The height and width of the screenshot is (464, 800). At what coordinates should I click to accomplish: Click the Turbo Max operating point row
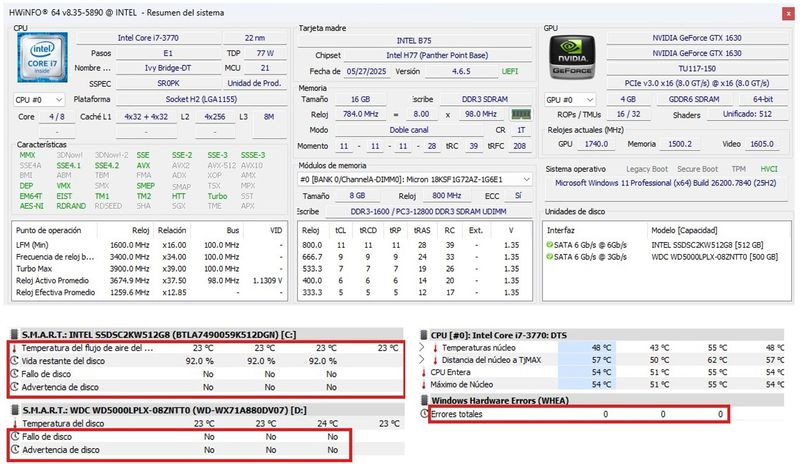(149, 268)
